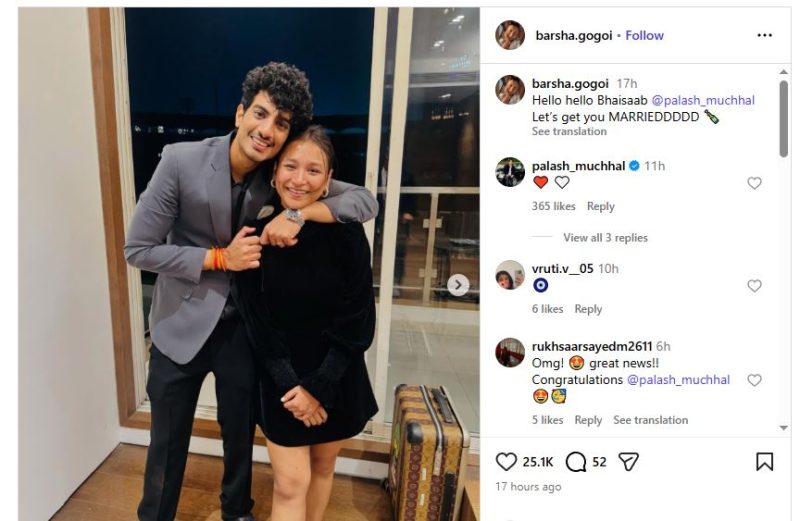Like the post with the heart icon
800x521 pixels.
click(507, 461)
